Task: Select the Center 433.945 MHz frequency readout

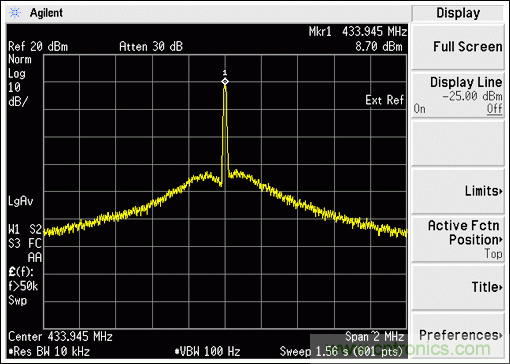Action: [x=60, y=337]
